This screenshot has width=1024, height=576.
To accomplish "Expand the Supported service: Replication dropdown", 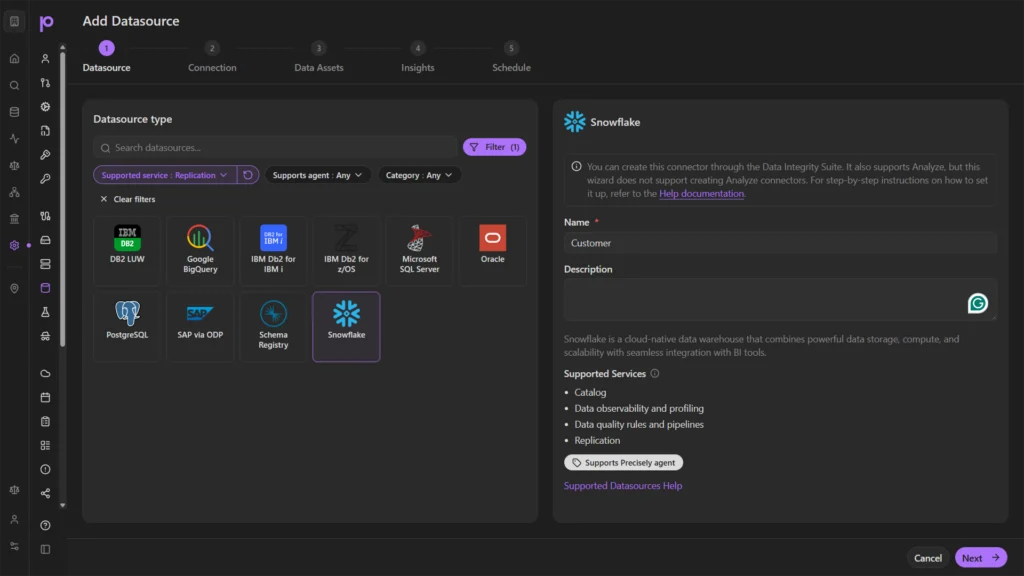I will tap(165, 175).
